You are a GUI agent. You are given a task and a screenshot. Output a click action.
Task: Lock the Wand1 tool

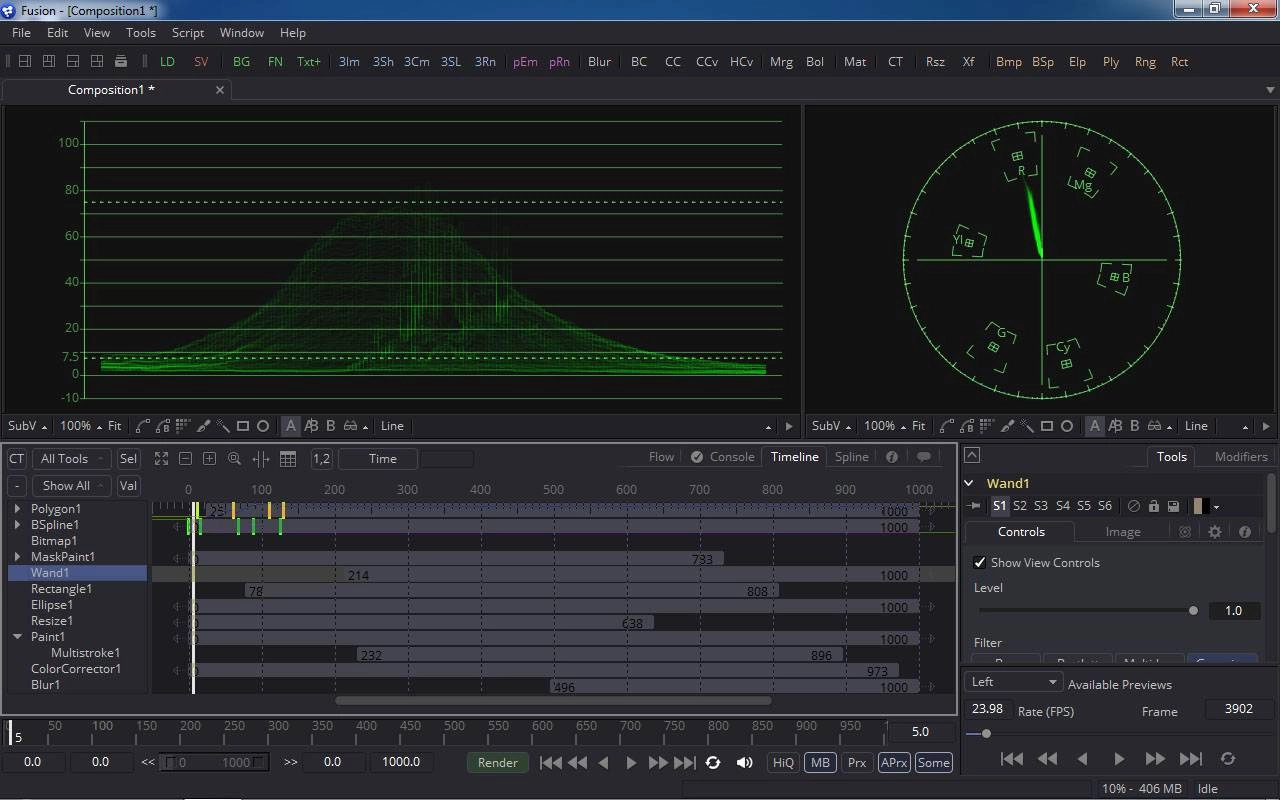click(1153, 506)
